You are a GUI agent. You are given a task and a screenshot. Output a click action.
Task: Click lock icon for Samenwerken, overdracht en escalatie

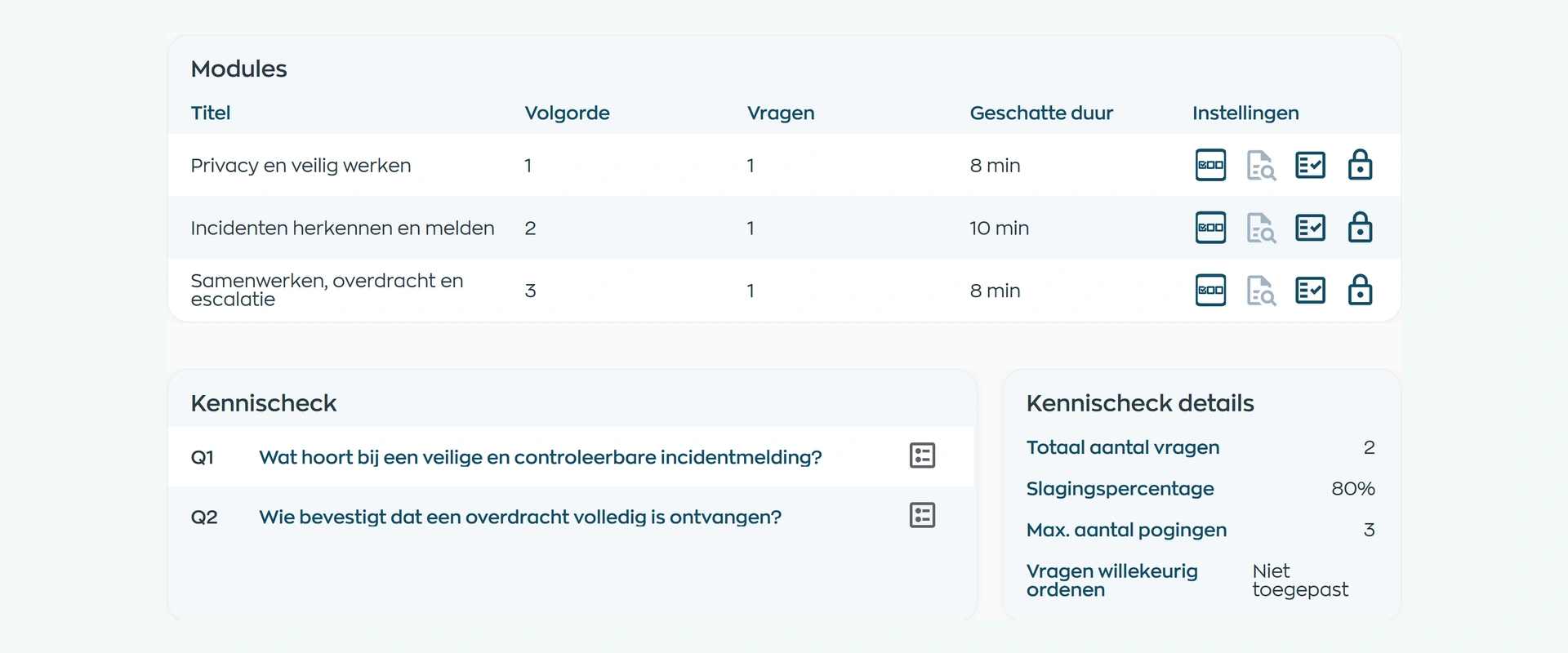pos(1360,290)
